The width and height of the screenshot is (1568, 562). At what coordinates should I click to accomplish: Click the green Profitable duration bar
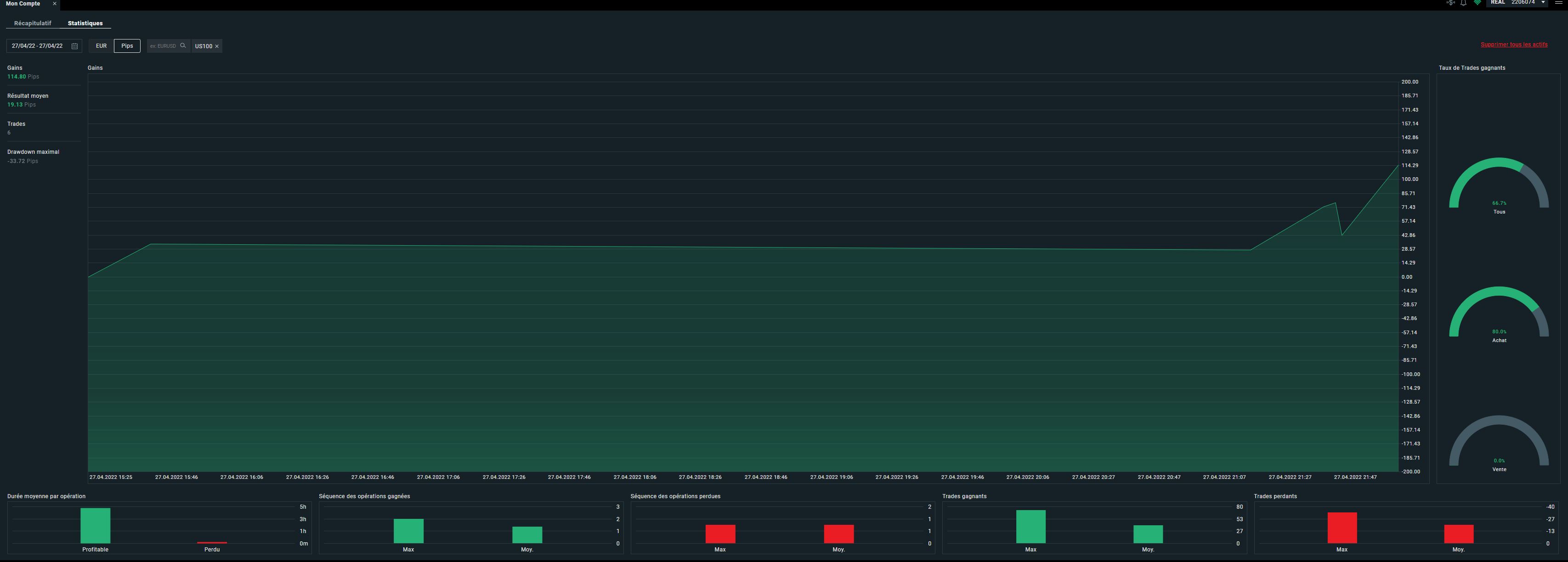[x=96, y=526]
